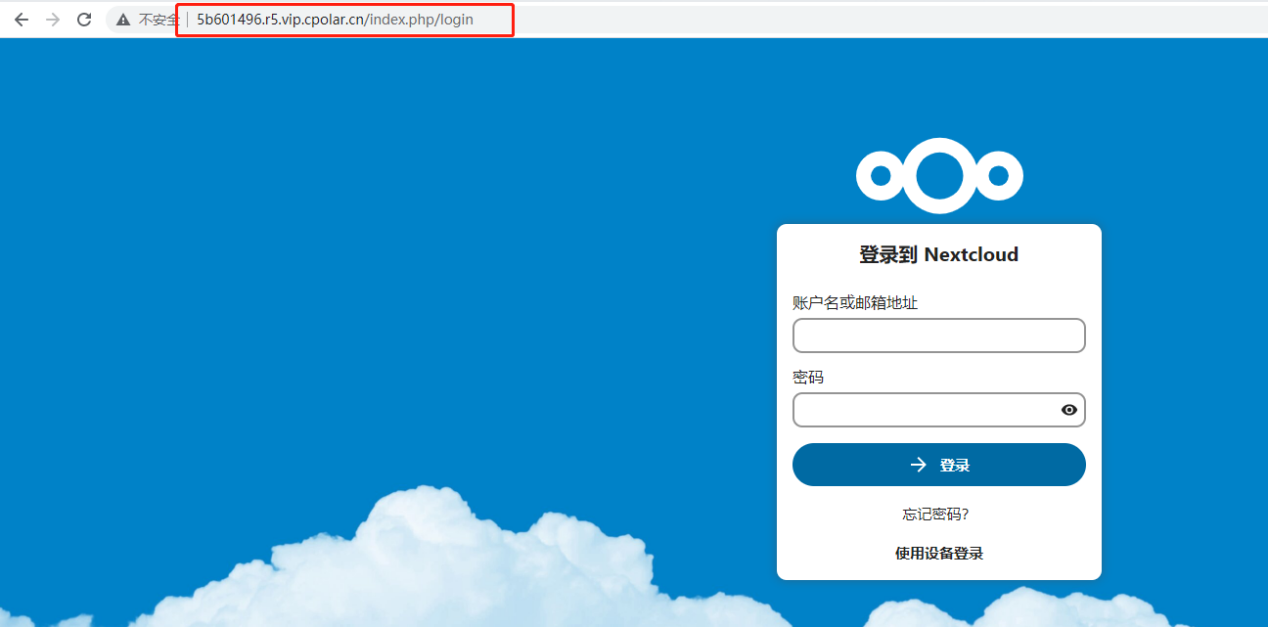This screenshot has width=1268, height=627.
Task: Click the 密码 label above password field
Action: tap(808, 377)
